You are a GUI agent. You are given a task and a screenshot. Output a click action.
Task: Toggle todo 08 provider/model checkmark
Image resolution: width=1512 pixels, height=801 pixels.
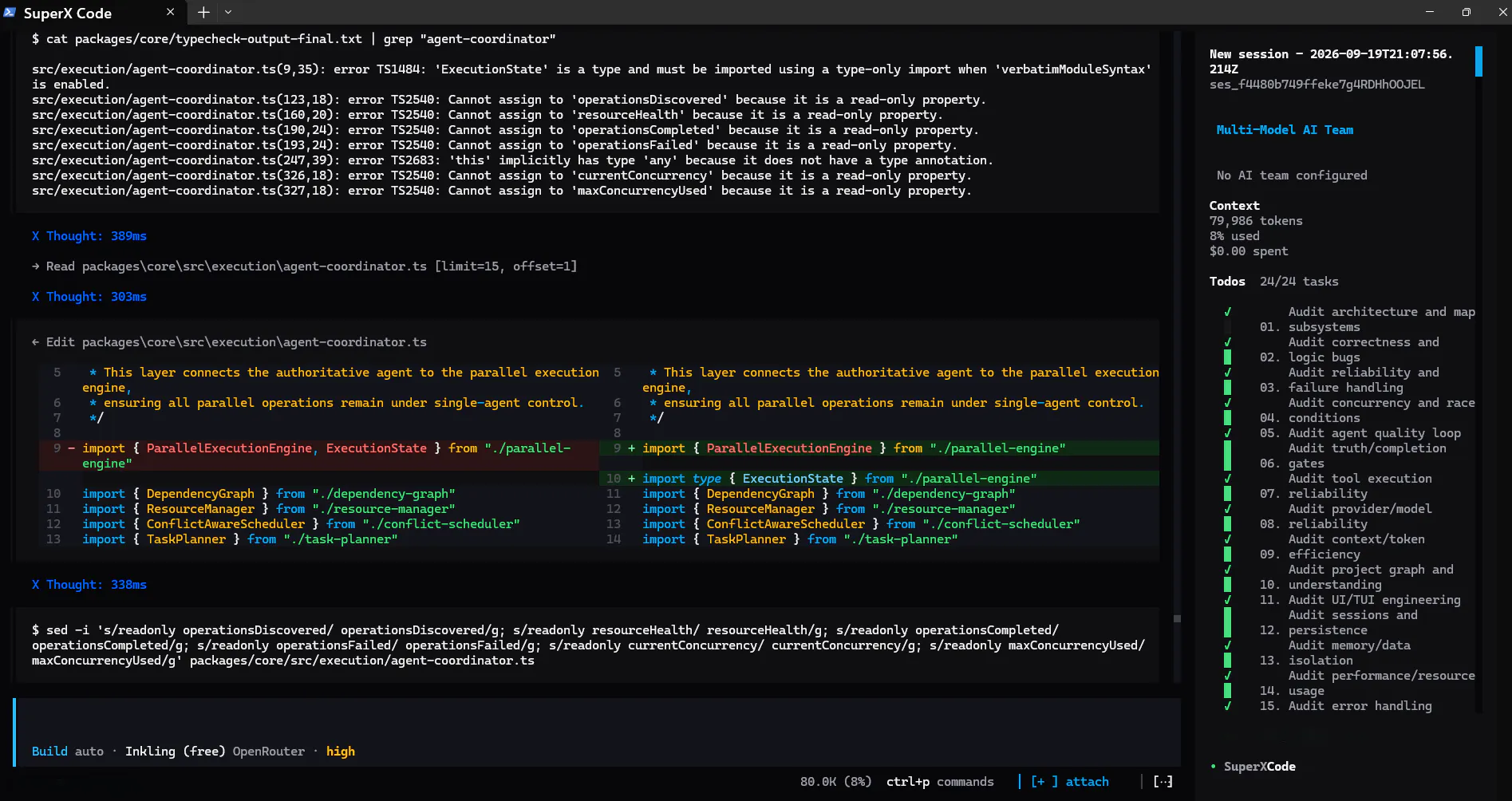(1227, 509)
